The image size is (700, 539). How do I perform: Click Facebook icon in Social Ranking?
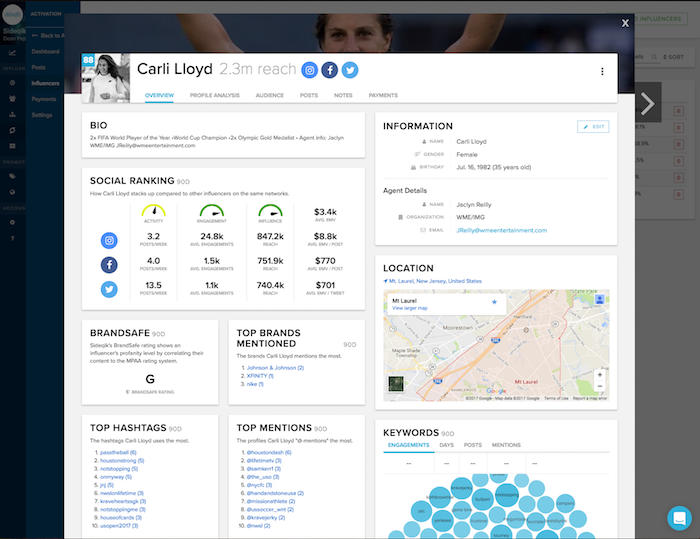109,265
